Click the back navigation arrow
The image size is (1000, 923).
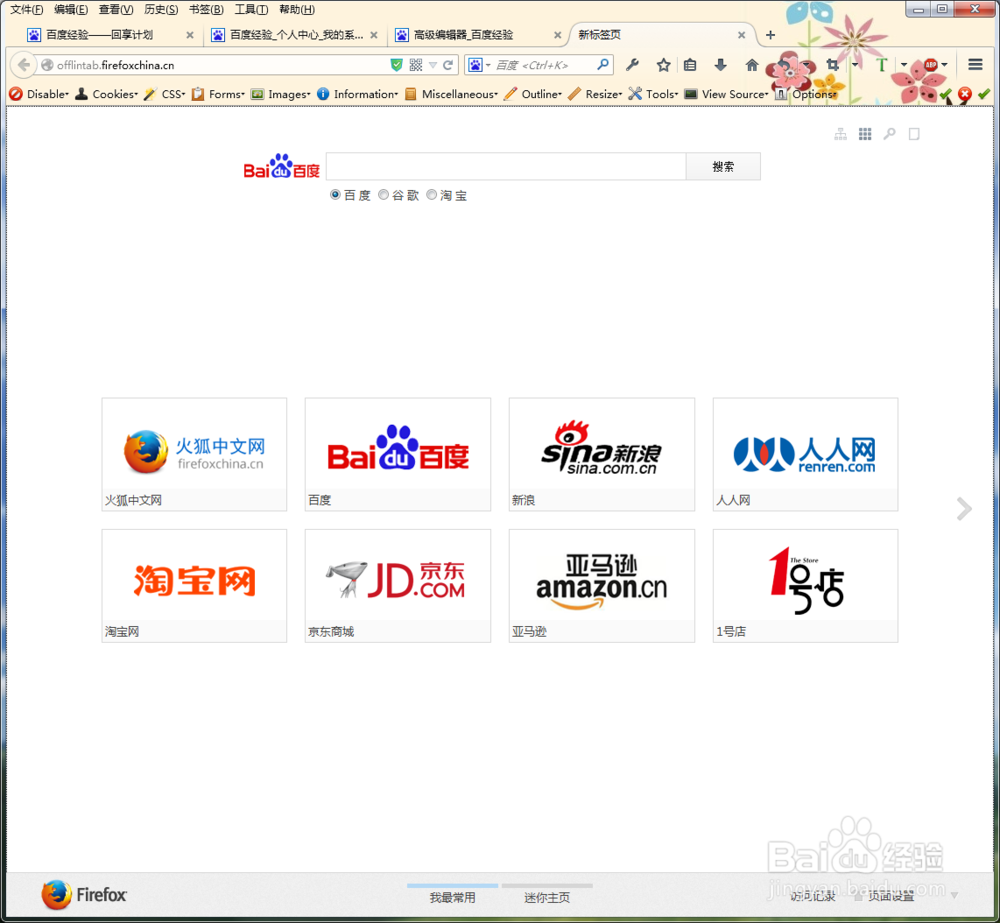click(24, 65)
